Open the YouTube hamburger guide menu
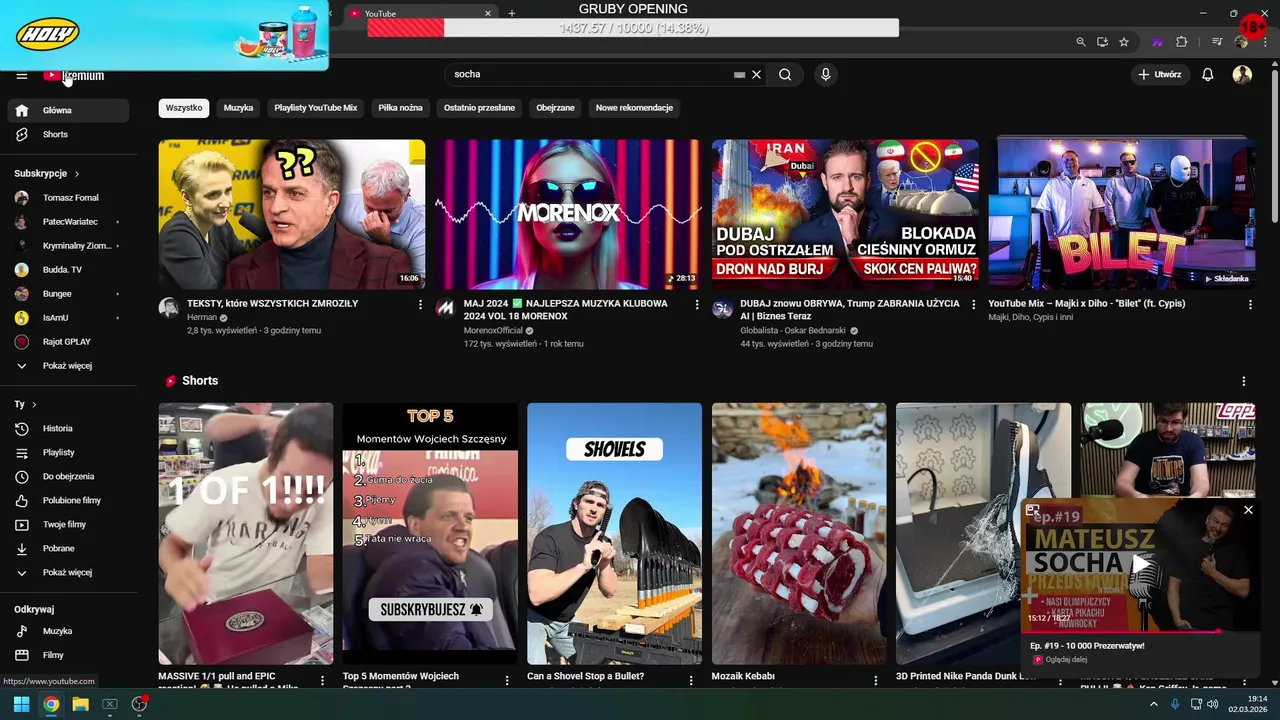The width and height of the screenshot is (1280, 720). (x=21, y=76)
